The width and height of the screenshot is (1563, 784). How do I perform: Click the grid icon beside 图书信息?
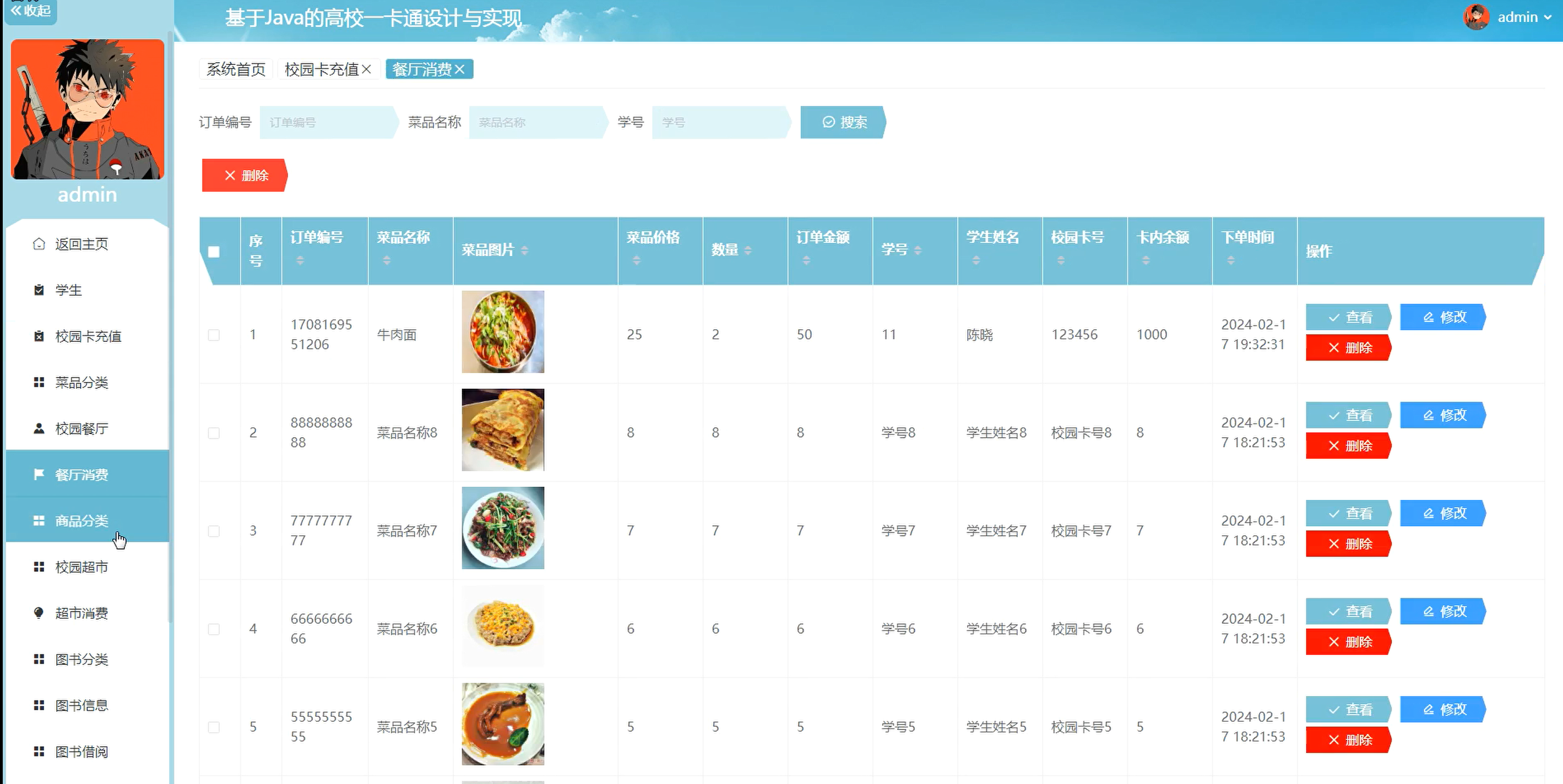39,705
